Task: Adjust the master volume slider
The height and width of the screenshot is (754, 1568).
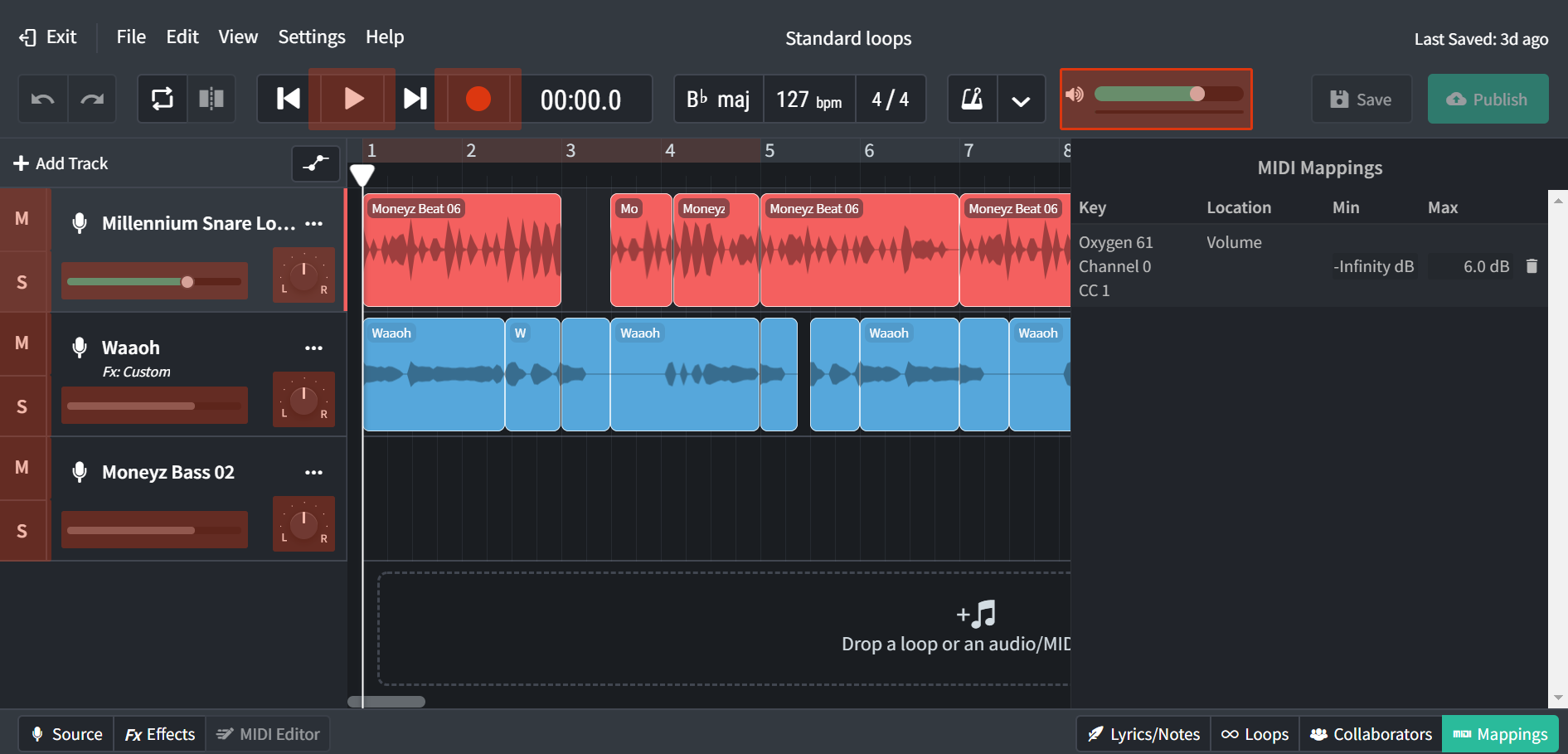Action: click(x=1169, y=94)
